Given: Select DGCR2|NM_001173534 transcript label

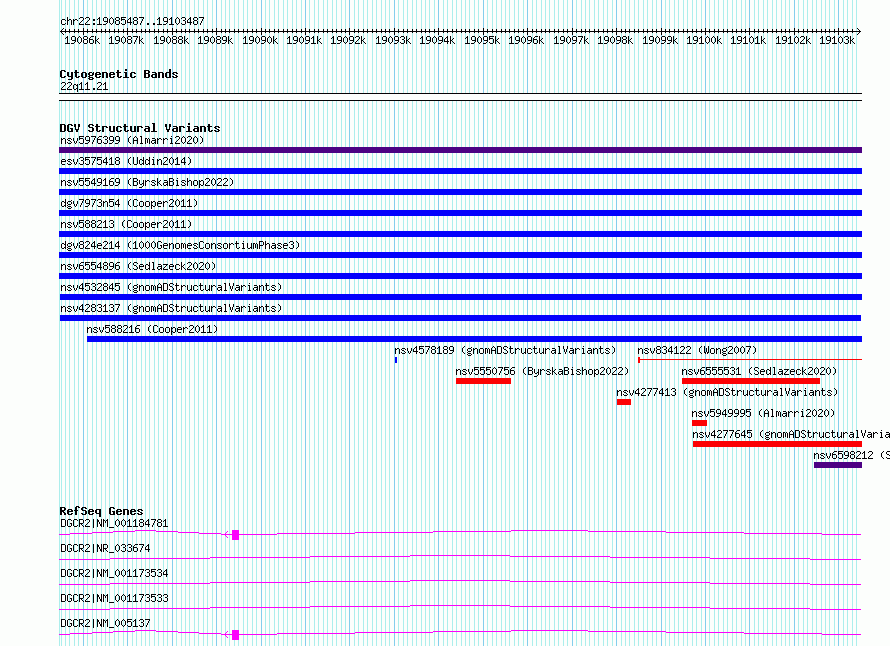Looking at the screenshot, I should pyautogui.click(x=114, y=573).
